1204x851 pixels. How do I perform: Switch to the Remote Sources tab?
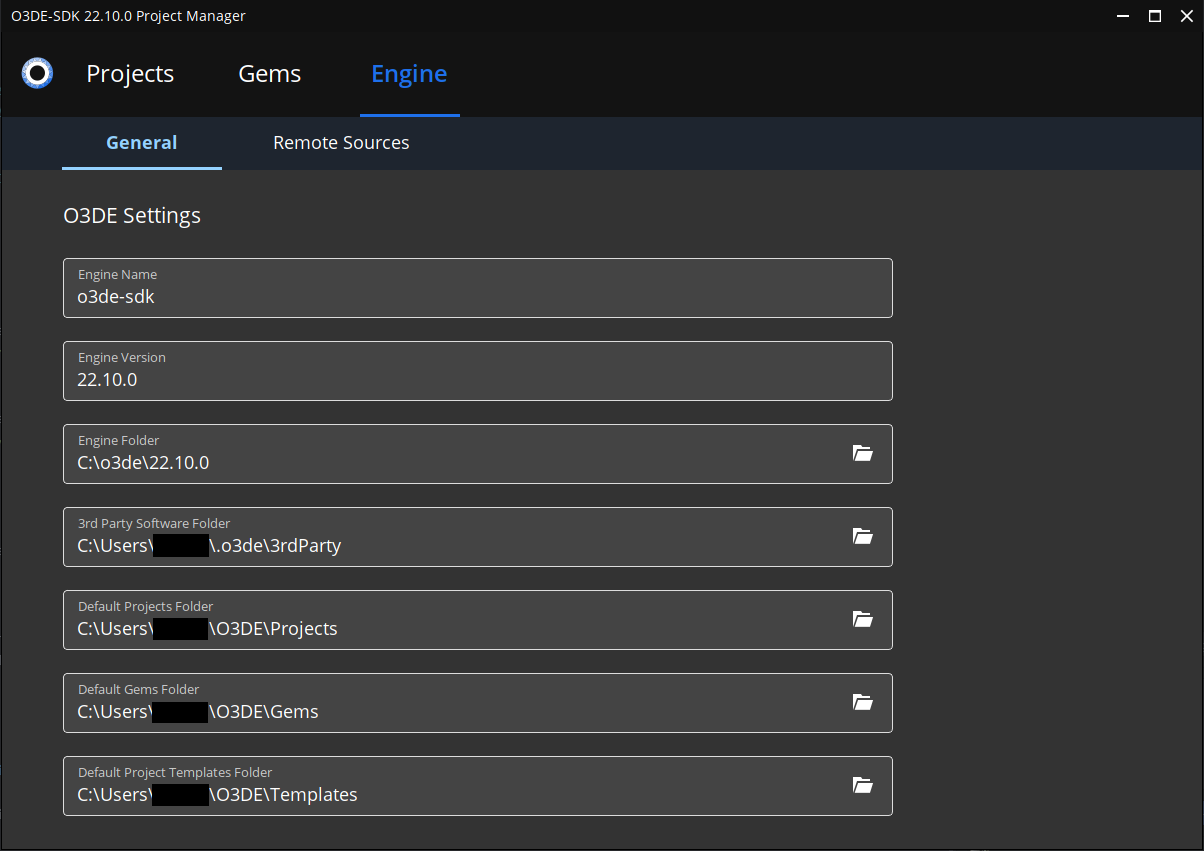coord(341,143)
